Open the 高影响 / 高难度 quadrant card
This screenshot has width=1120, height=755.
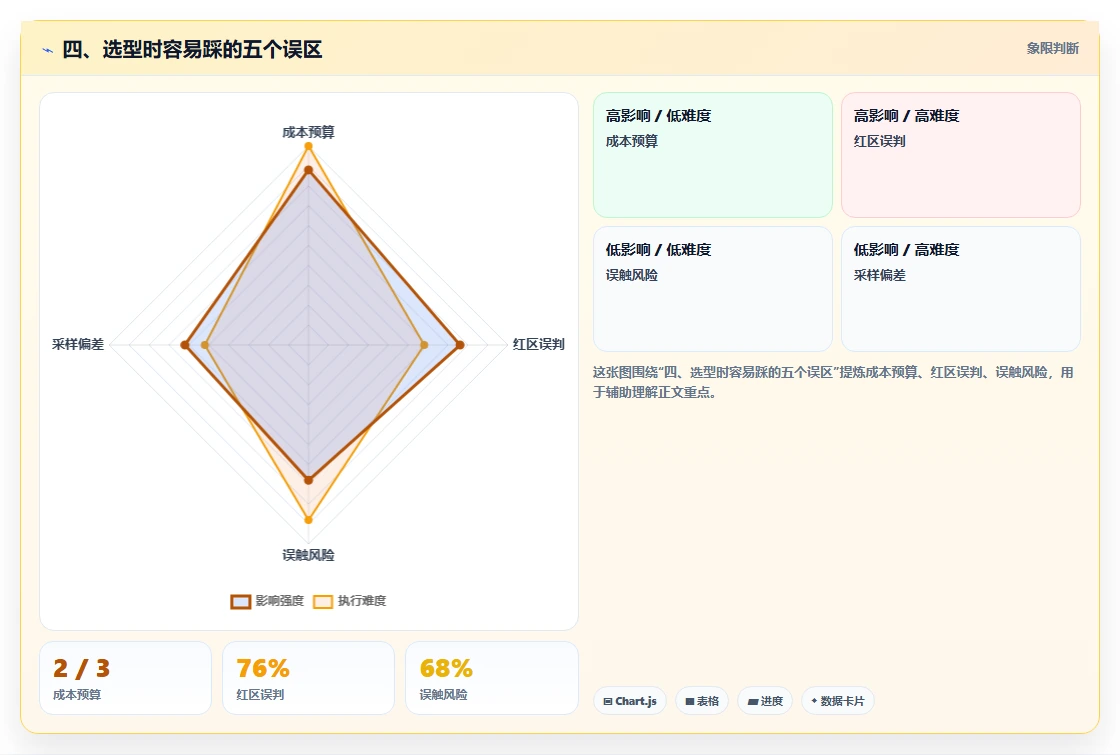tap(961, 155)
